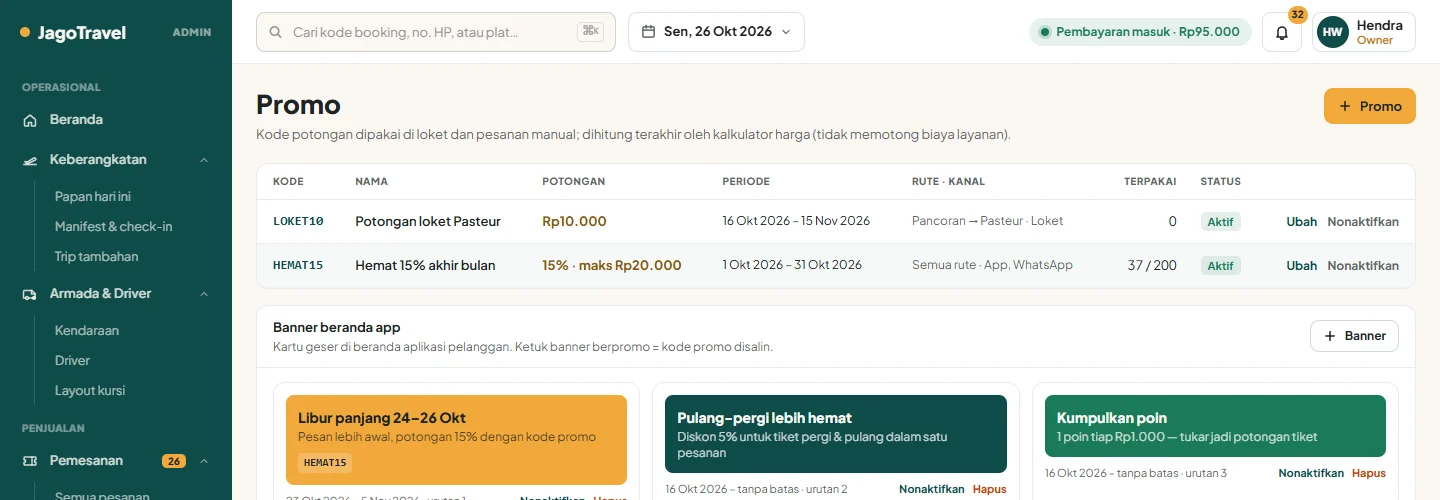Open Manifest & check-in page
The width and height of the screenshot is (1440, 500).
pos(113,227)
